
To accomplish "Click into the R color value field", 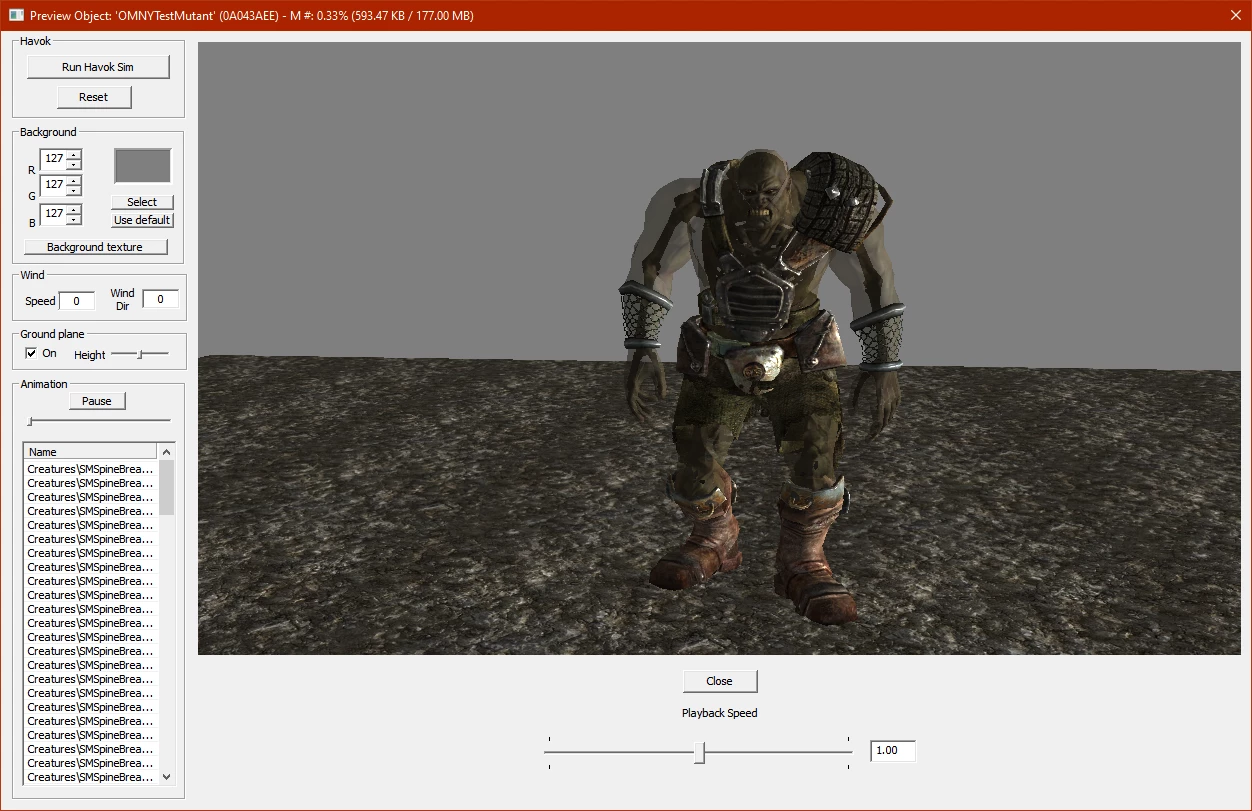I will coord(54,158).
